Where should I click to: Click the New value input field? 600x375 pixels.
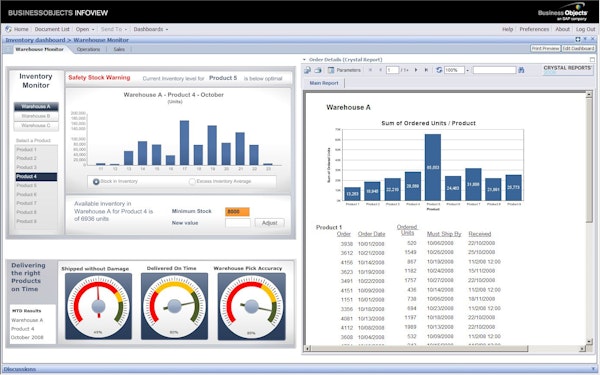238,223
